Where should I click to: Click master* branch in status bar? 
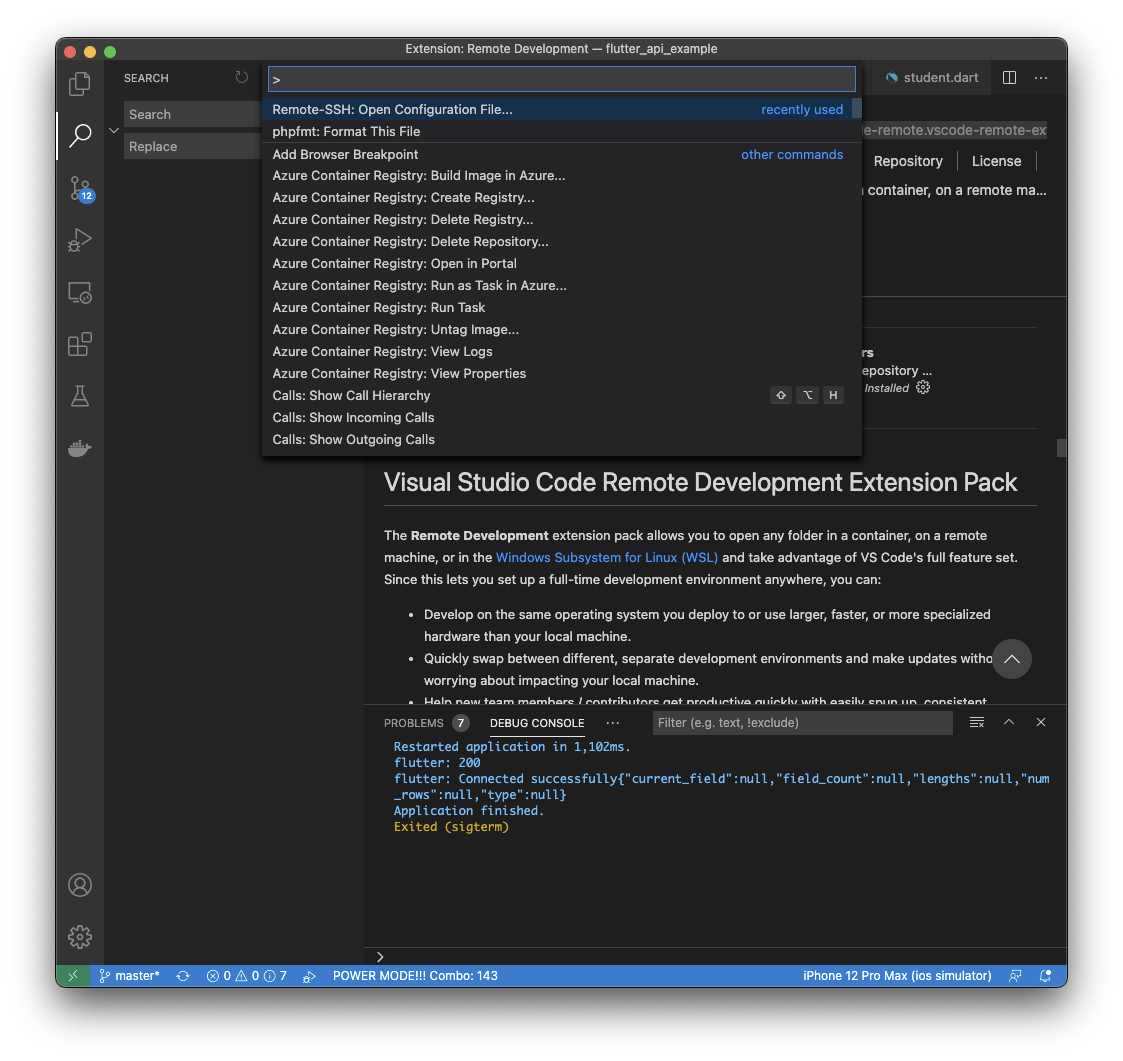pos(129,976)
